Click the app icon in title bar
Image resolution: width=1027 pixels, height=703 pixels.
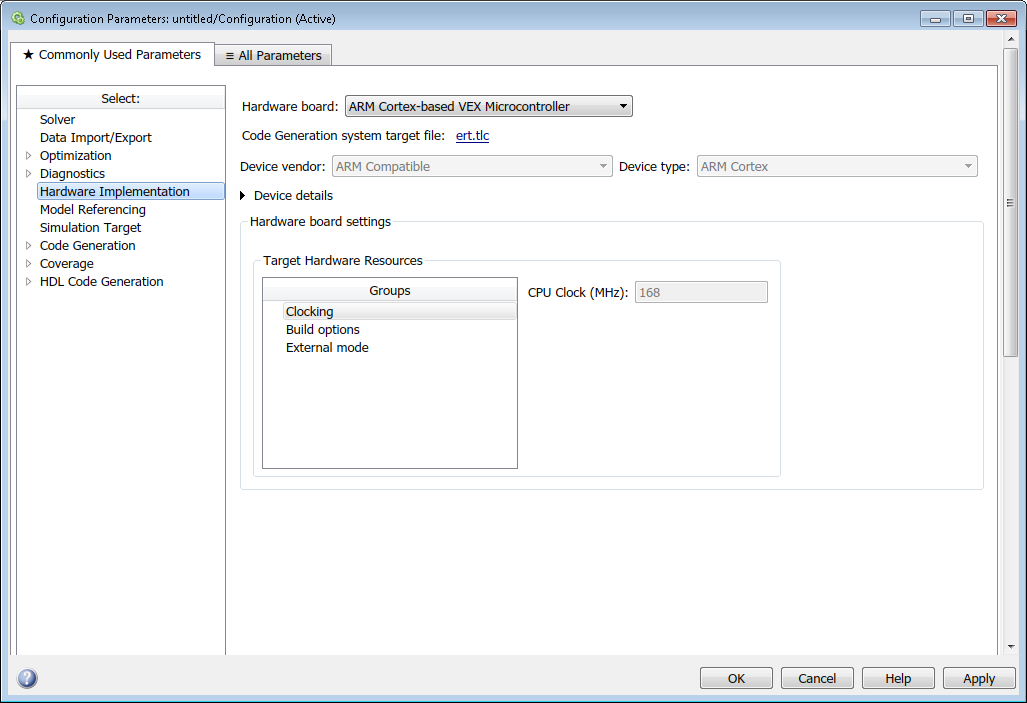pyautogui.click(x=17, y=18)
